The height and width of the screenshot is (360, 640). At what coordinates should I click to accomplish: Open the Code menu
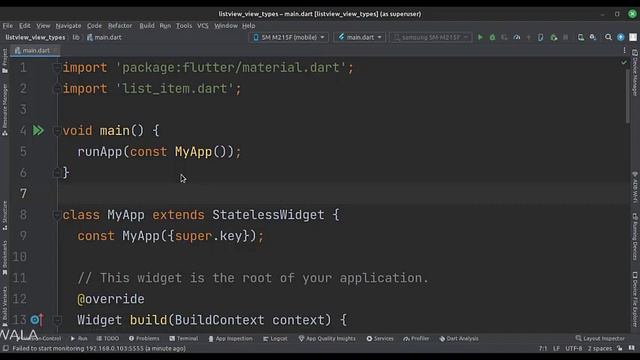pyautogui.click(x=94, y=25)
